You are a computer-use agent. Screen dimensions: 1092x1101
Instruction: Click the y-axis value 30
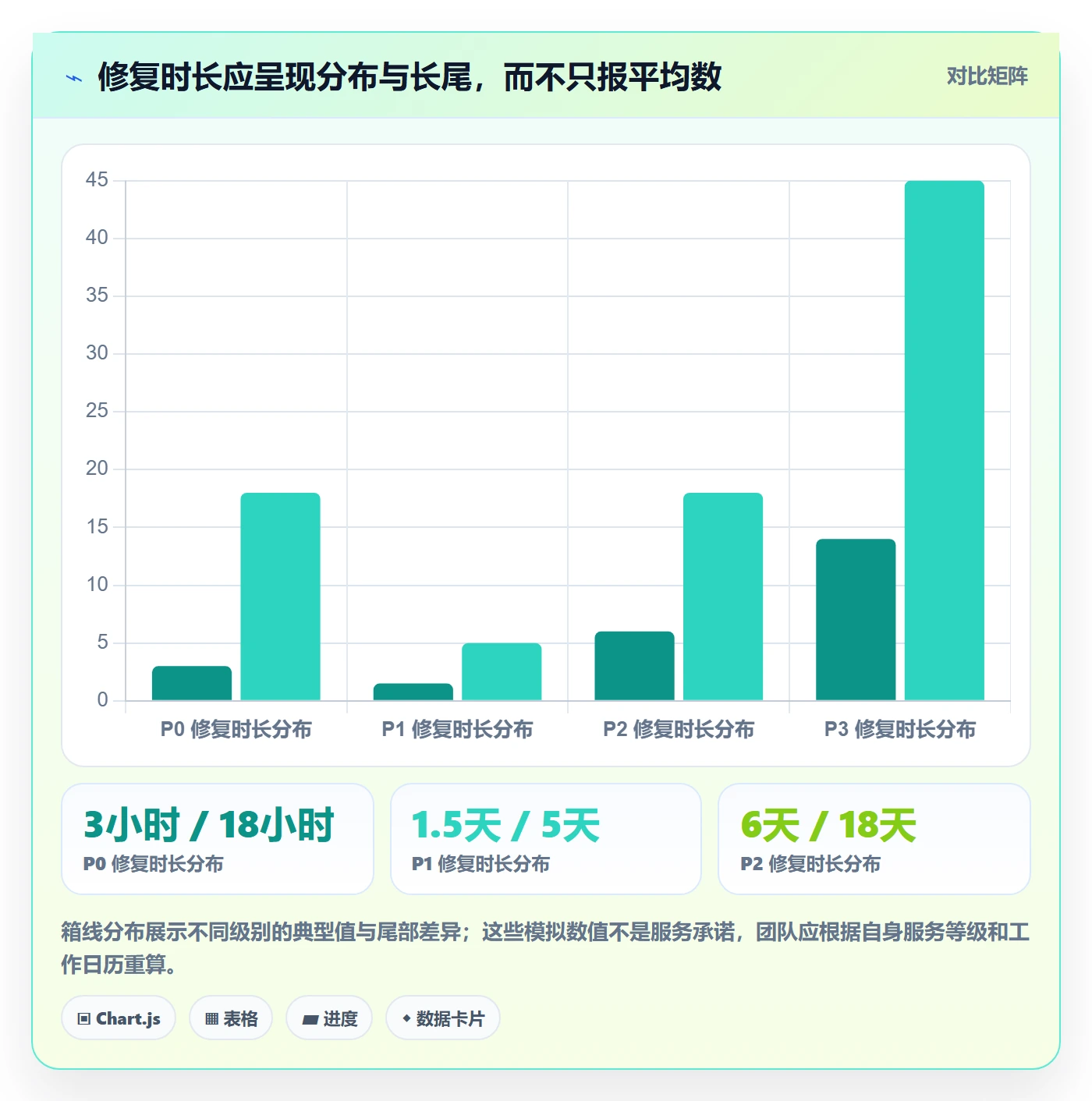pyautogui.click(x=97, y=353)
